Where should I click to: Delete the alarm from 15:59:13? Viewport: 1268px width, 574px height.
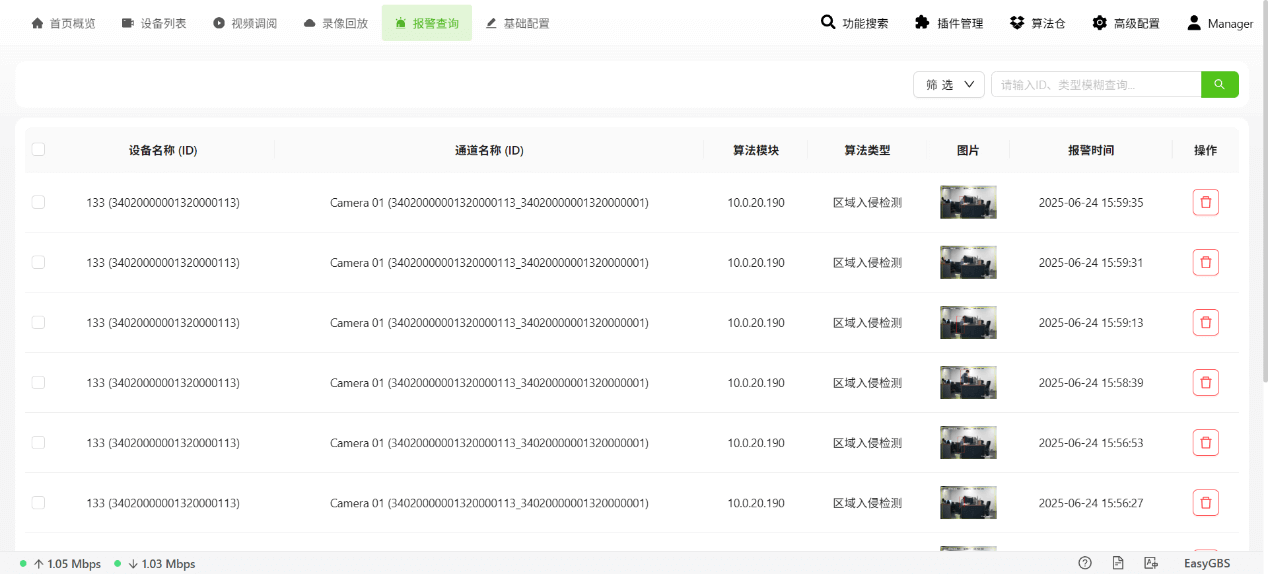point(1205,323)
